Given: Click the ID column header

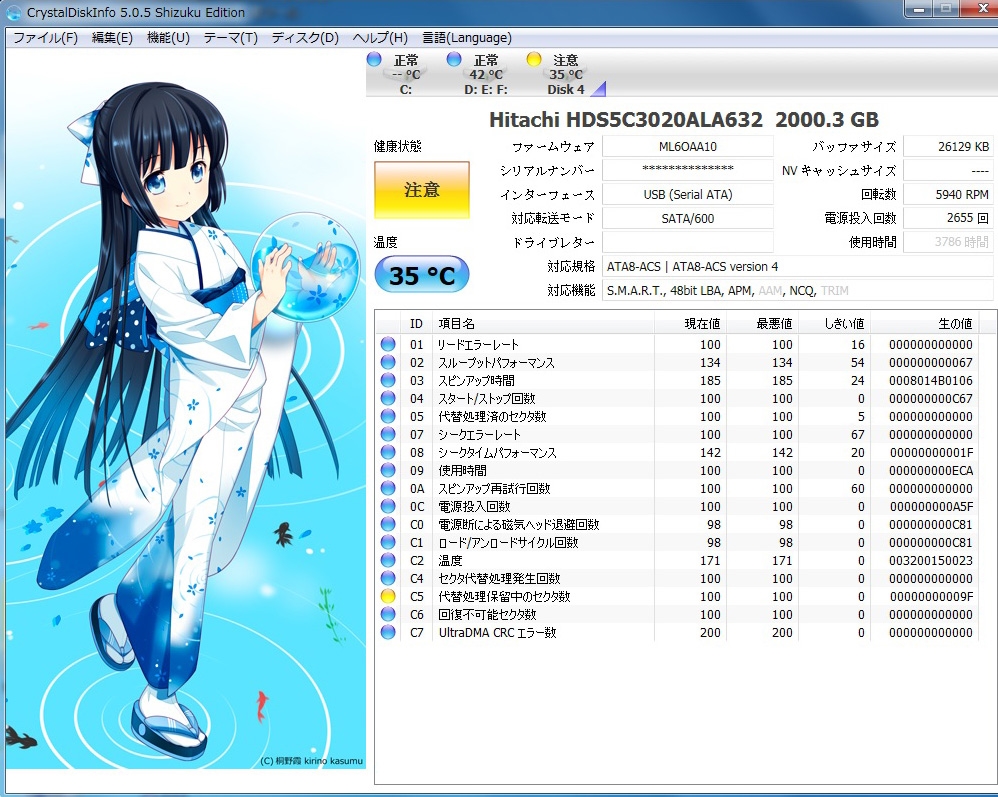Looking at the screenshot, I should tap(416, 323).
